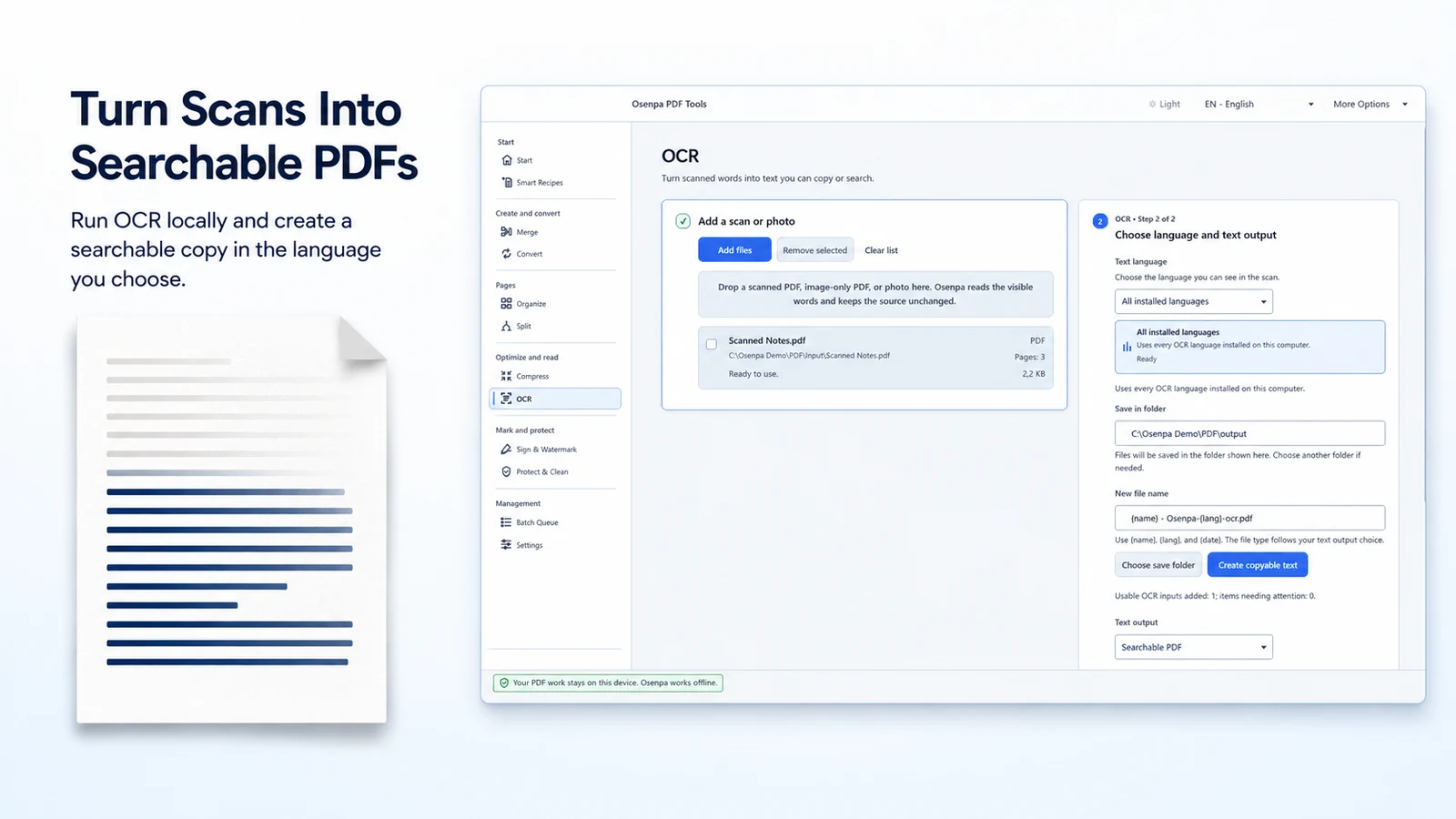Click the Save in folder path field
This screenshot has width=1456, height=819.
[x=1249, y=433]
